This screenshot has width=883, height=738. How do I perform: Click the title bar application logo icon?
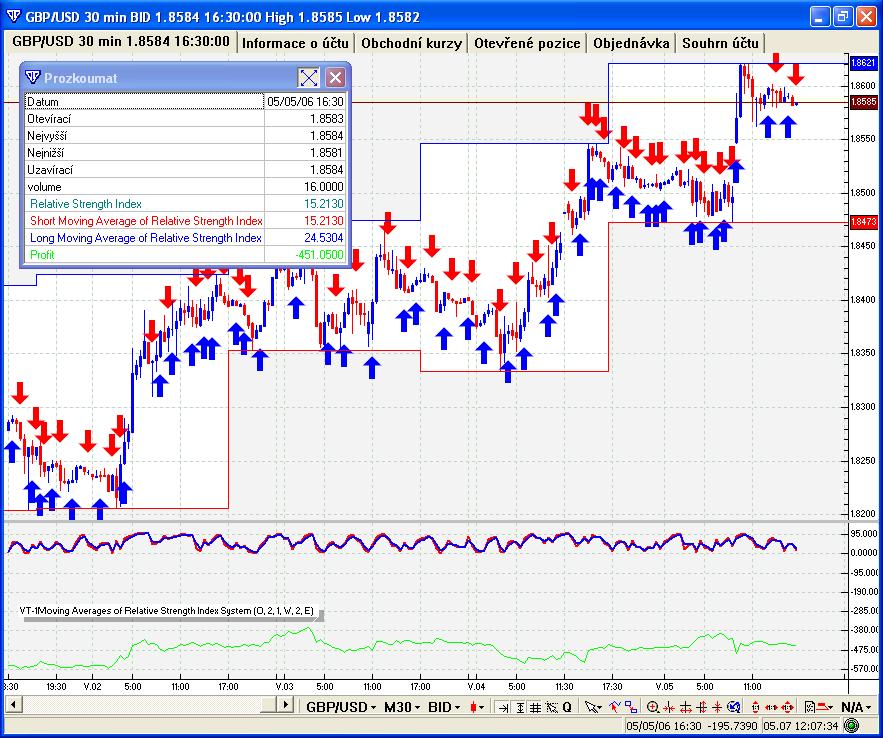(13, 16)
